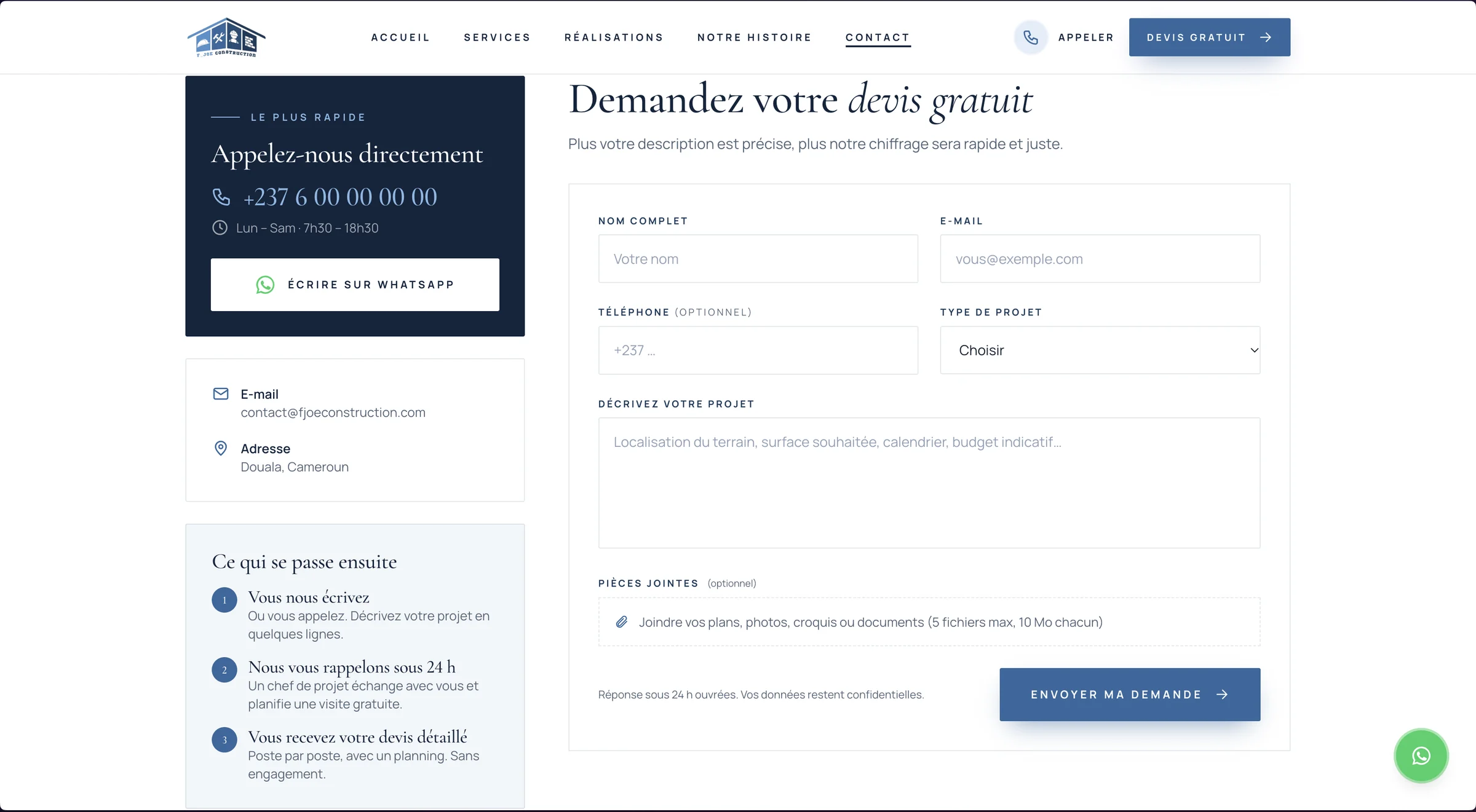Open the Type de projet dropdown
The height and width of the screenshot is (812, 1476).
[1100, 350]
